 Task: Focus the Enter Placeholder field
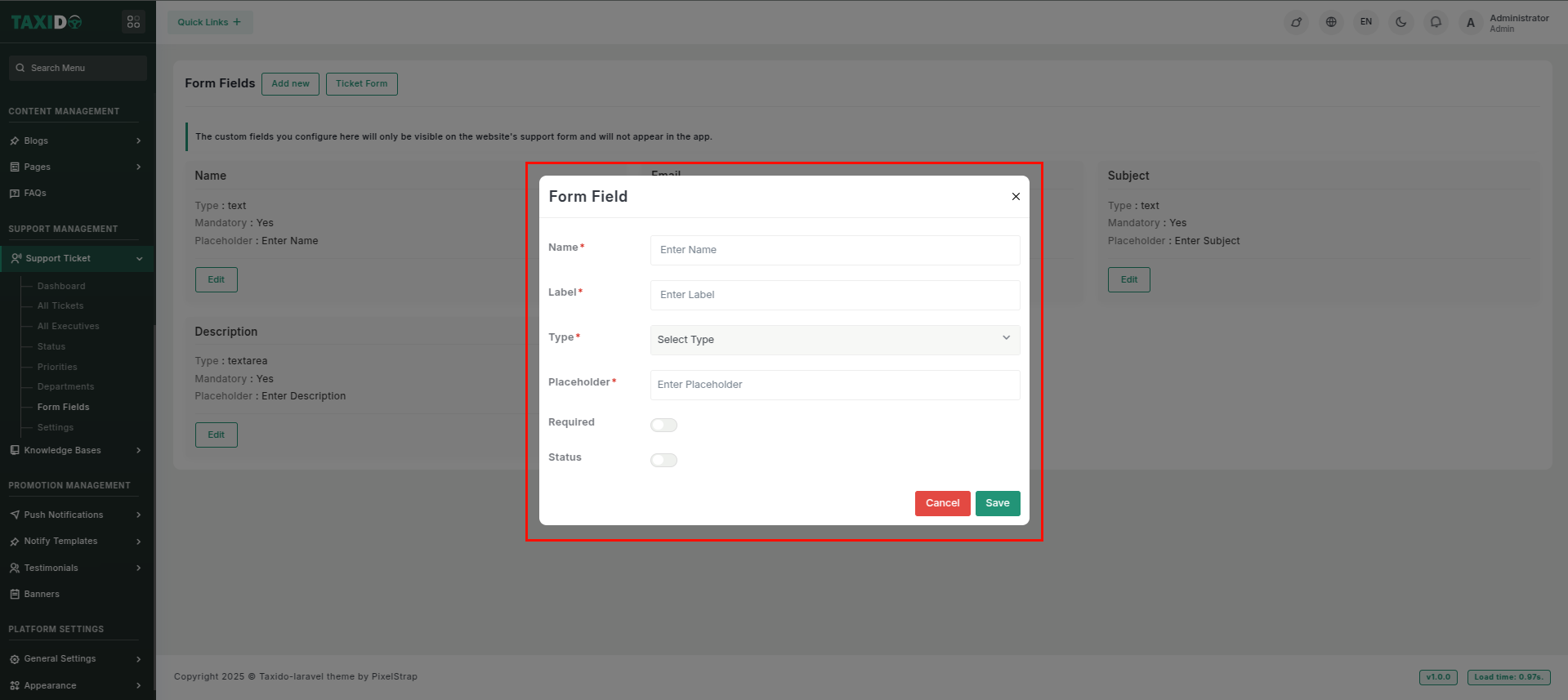(x=834, y=385)
